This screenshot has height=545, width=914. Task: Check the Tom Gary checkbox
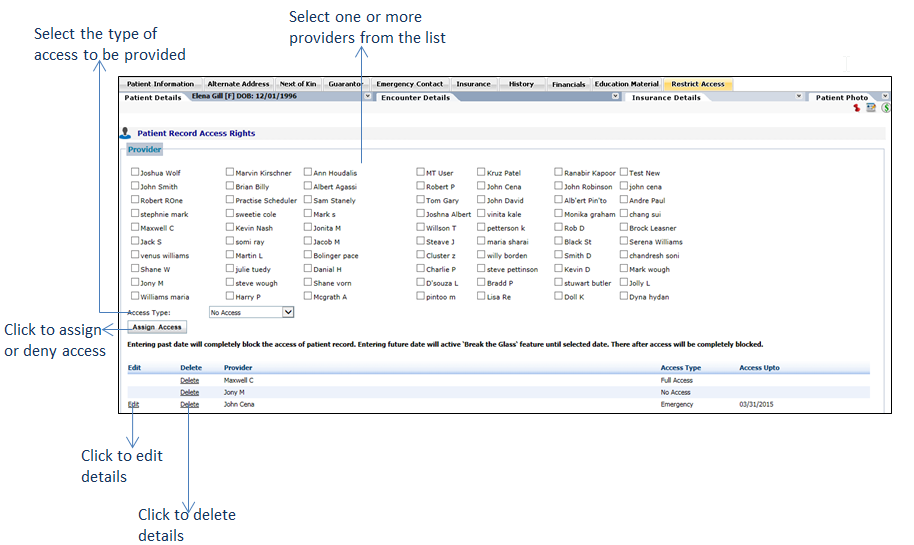point(420,199)
